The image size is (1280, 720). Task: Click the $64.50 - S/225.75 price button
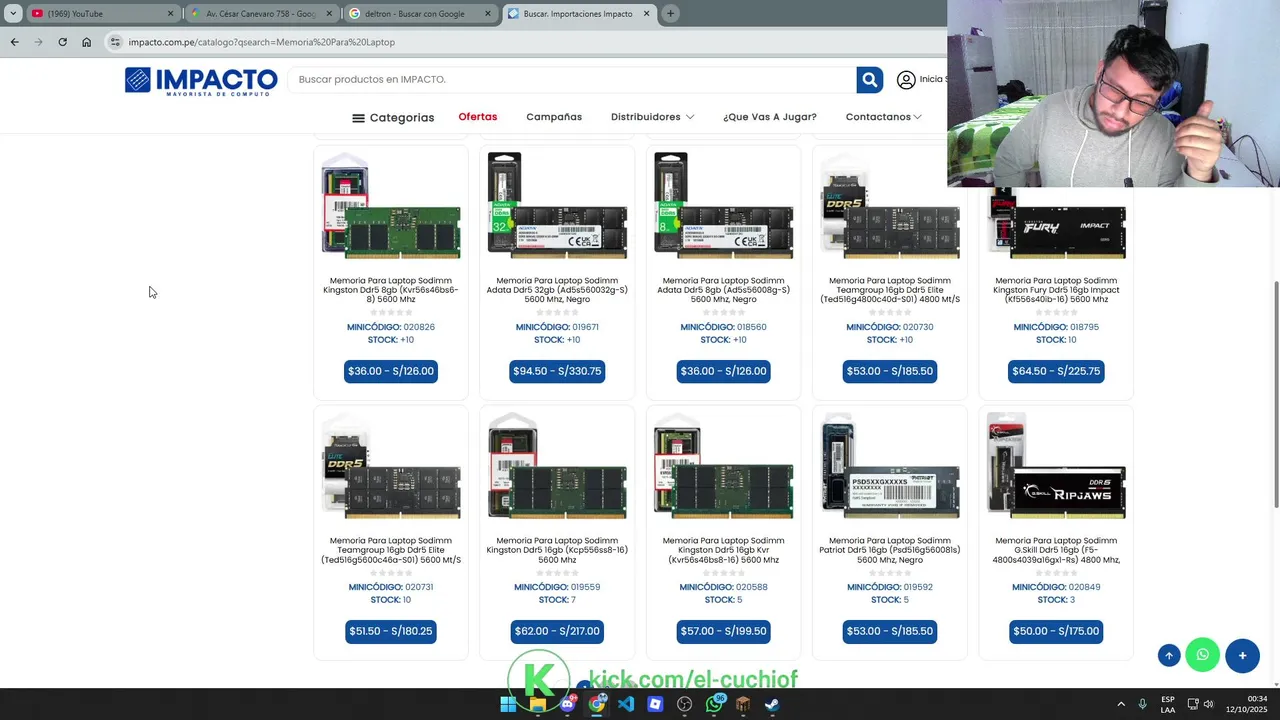click(x=1056, y=371)
